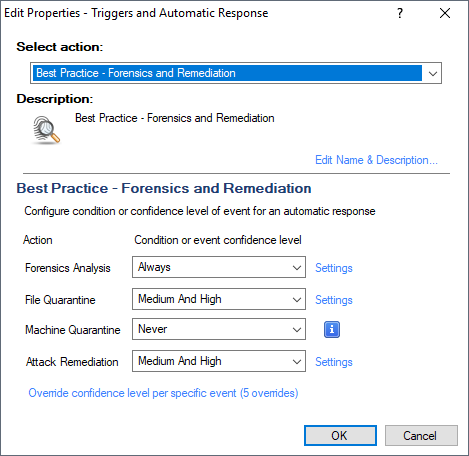Click the Forensics Analysis action label

click(68, 268)
